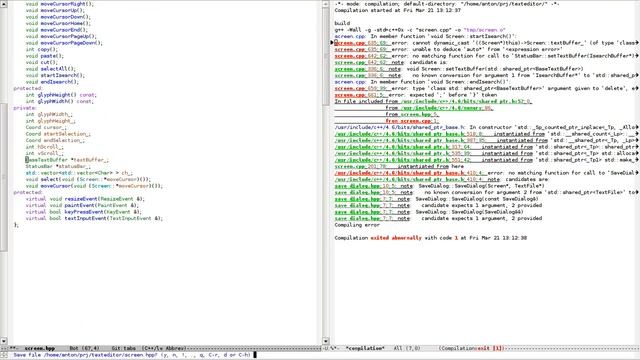Click the scrollbar thumb in screen.hpp pane

coord(4,177)
